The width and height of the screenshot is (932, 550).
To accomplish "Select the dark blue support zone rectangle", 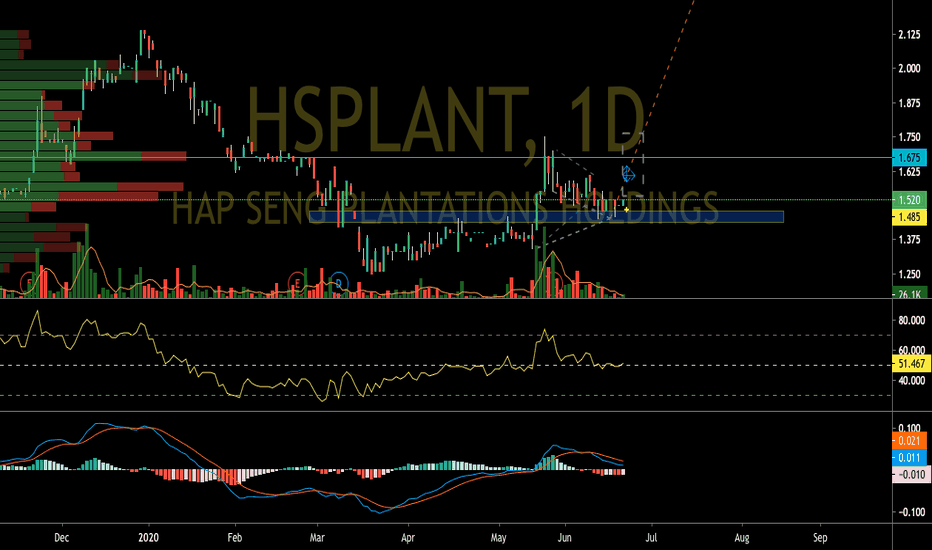I will 546,217.
